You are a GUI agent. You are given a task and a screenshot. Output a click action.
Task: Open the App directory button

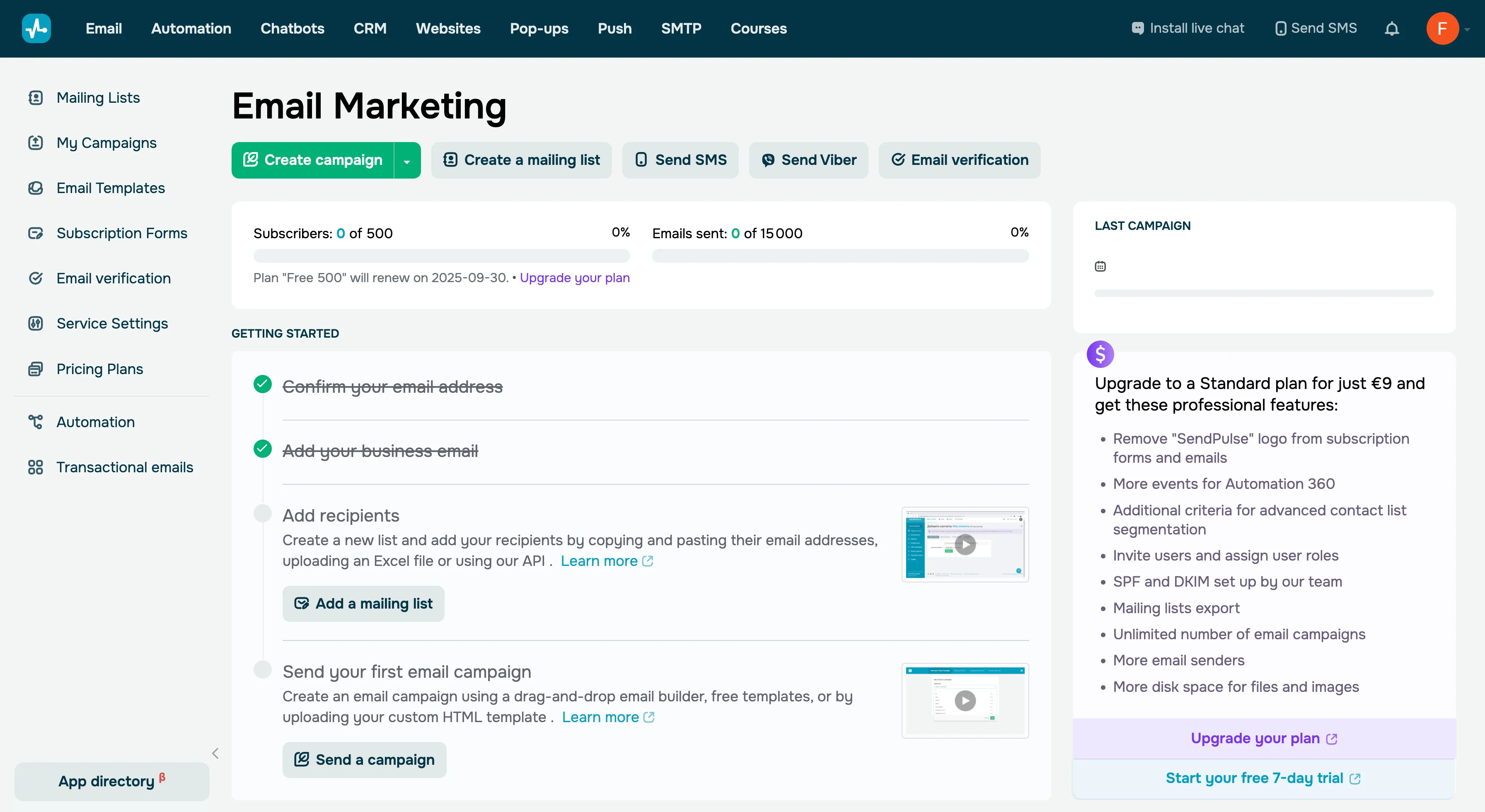click(x=112, y=781)
